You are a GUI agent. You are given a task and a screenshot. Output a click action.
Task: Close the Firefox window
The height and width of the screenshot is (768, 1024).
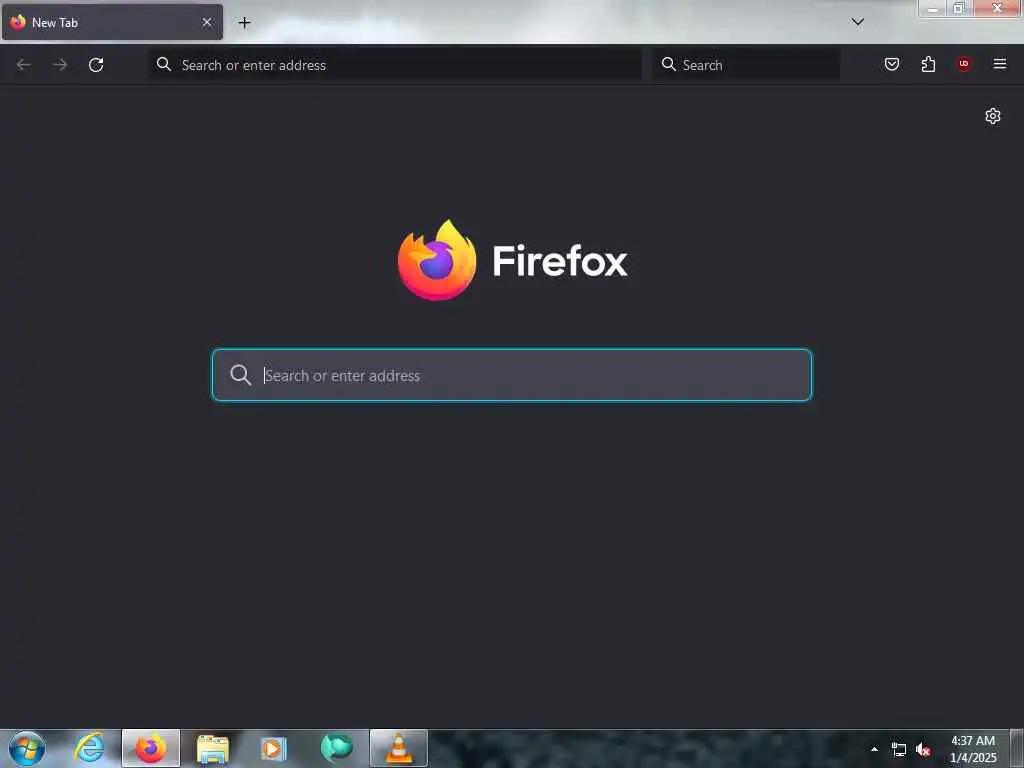pos(997,8)
